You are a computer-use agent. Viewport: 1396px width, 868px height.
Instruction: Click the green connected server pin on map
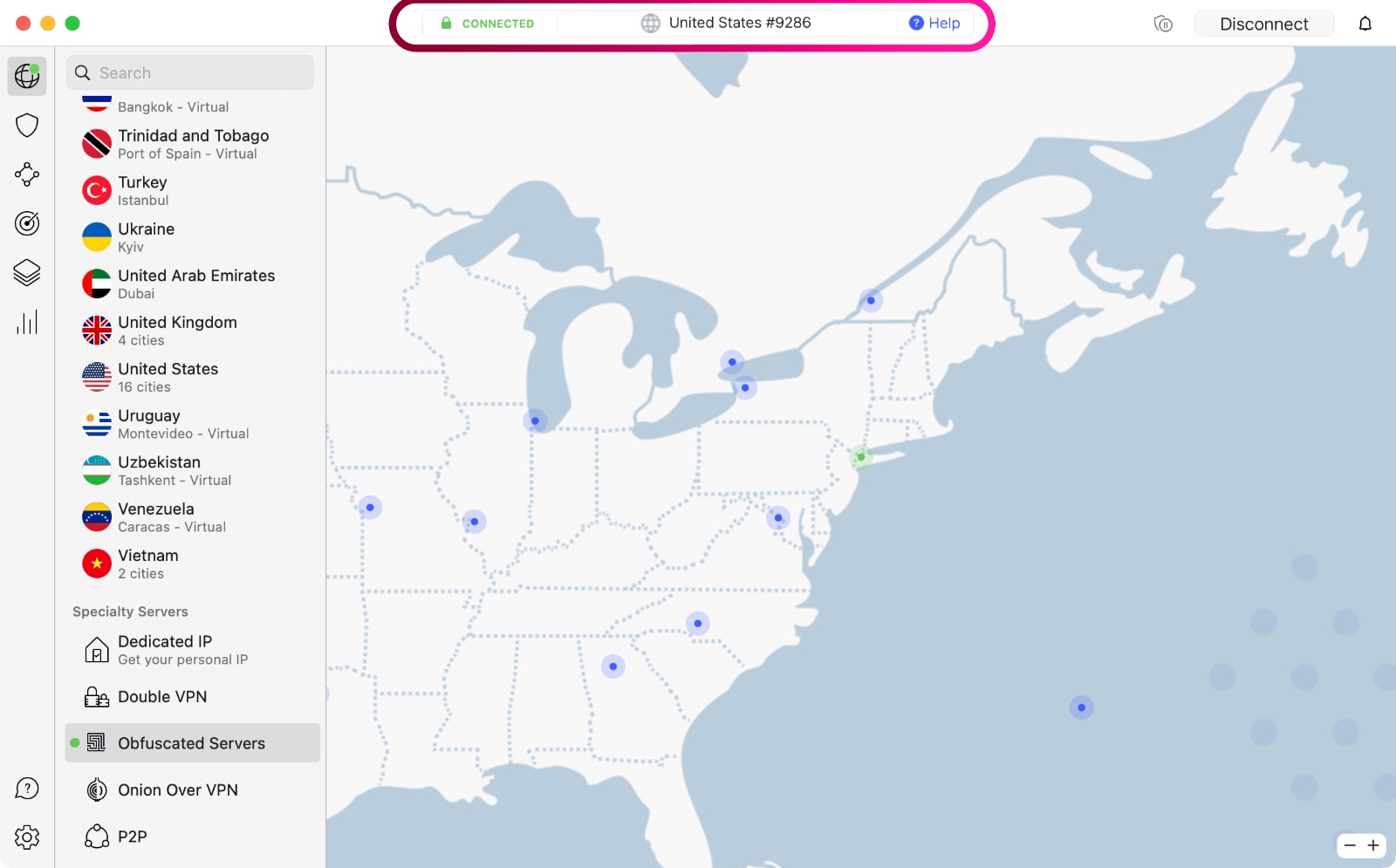tap(861, 457)
